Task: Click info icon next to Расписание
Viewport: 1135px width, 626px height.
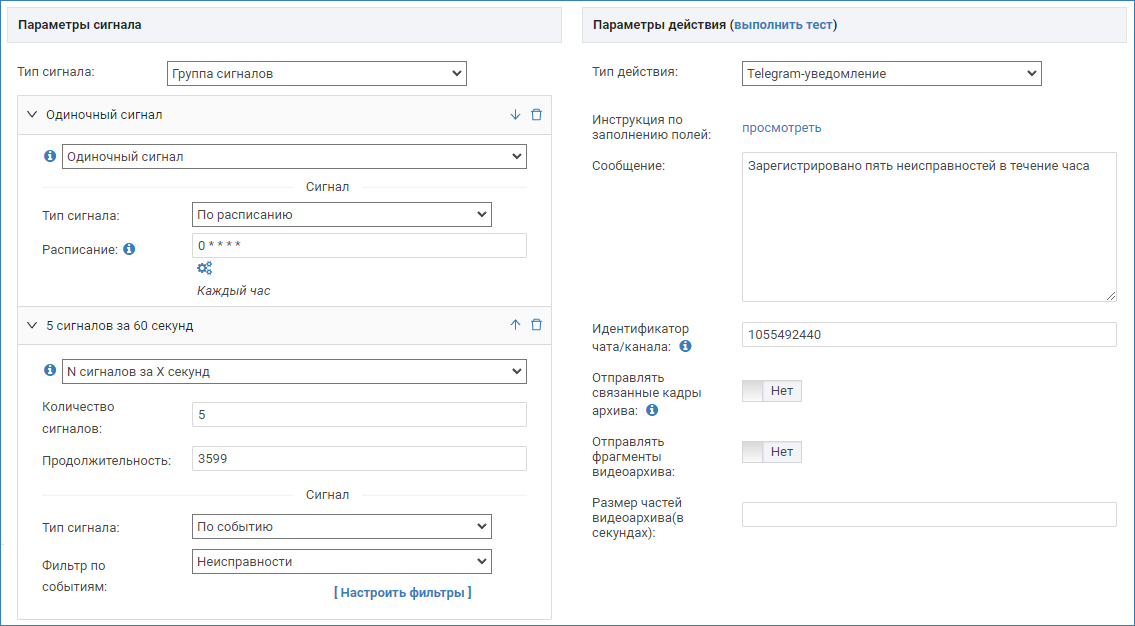Action: coord(129,249)
